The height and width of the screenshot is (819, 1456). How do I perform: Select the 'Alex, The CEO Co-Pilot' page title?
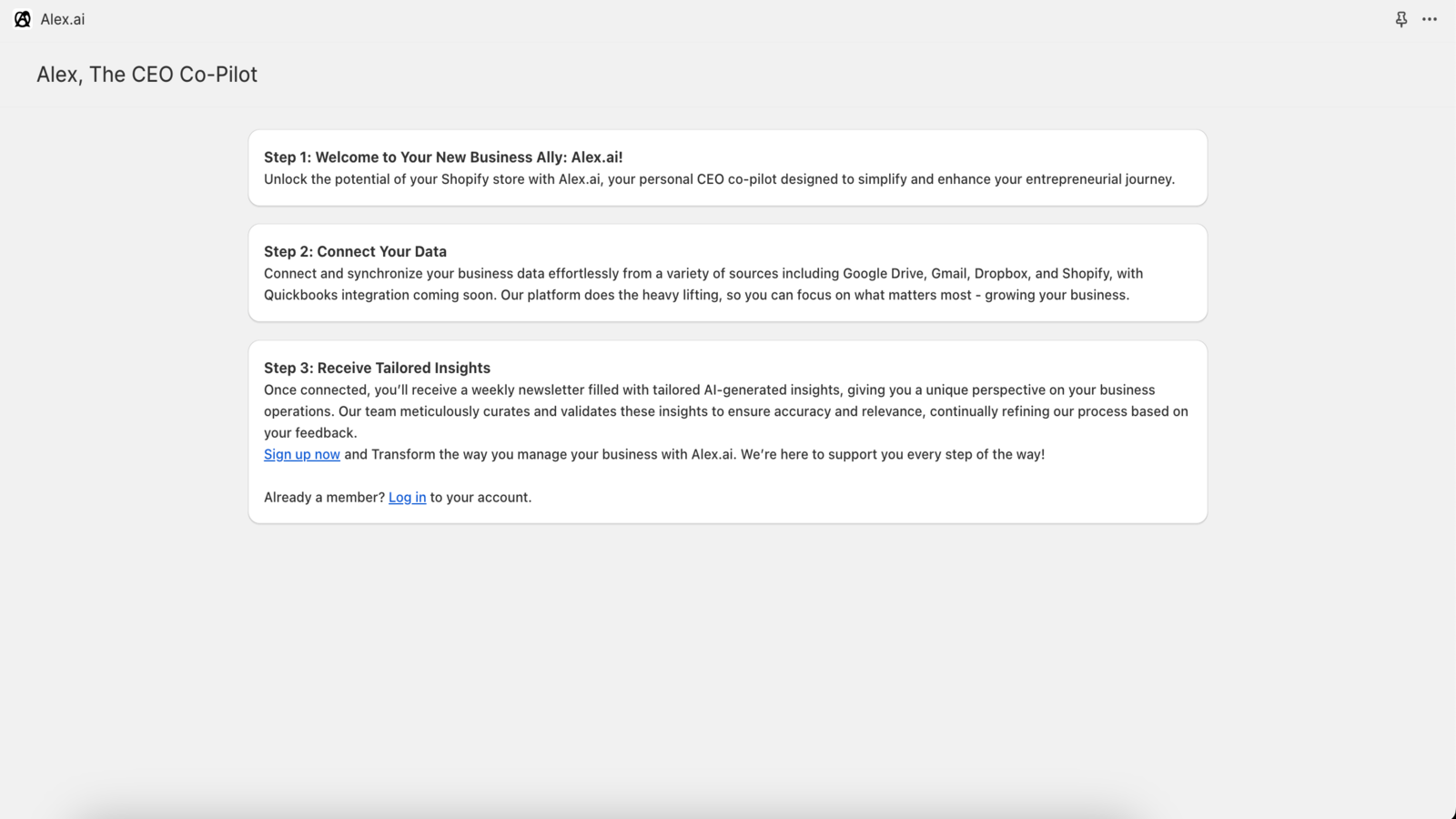point(147,75)
